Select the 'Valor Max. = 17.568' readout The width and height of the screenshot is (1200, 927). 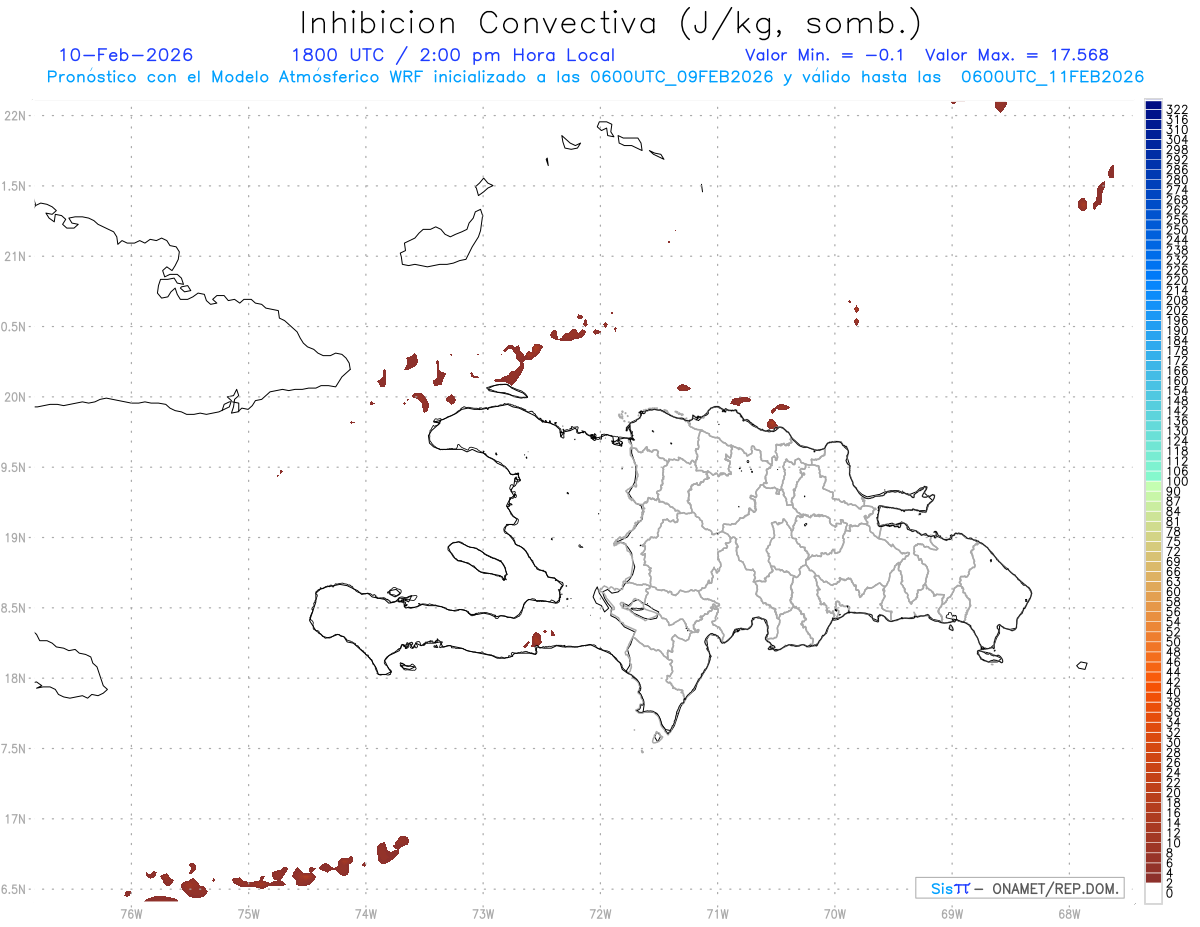pyautogui.click(x=1017, y=55)
